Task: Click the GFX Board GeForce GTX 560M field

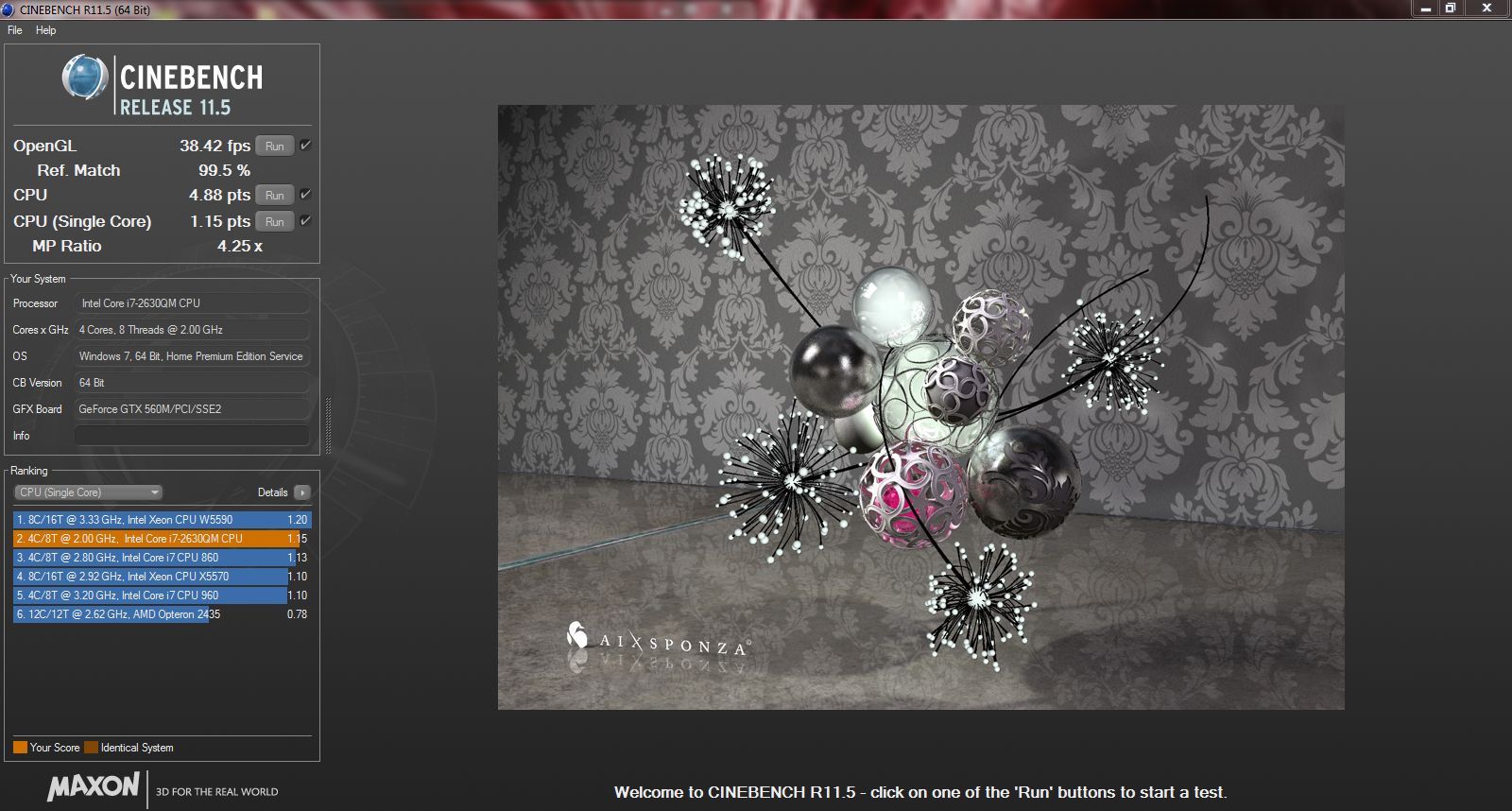Action: 192,409
